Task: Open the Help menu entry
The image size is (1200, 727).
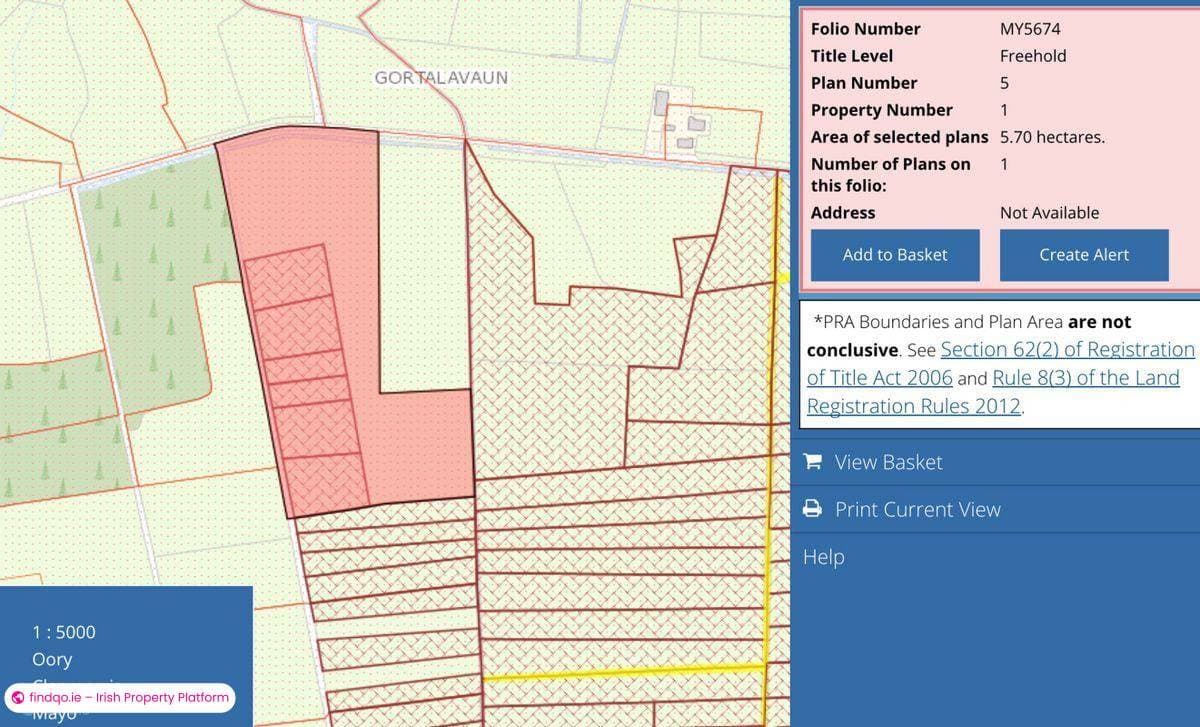Action: 823,557
